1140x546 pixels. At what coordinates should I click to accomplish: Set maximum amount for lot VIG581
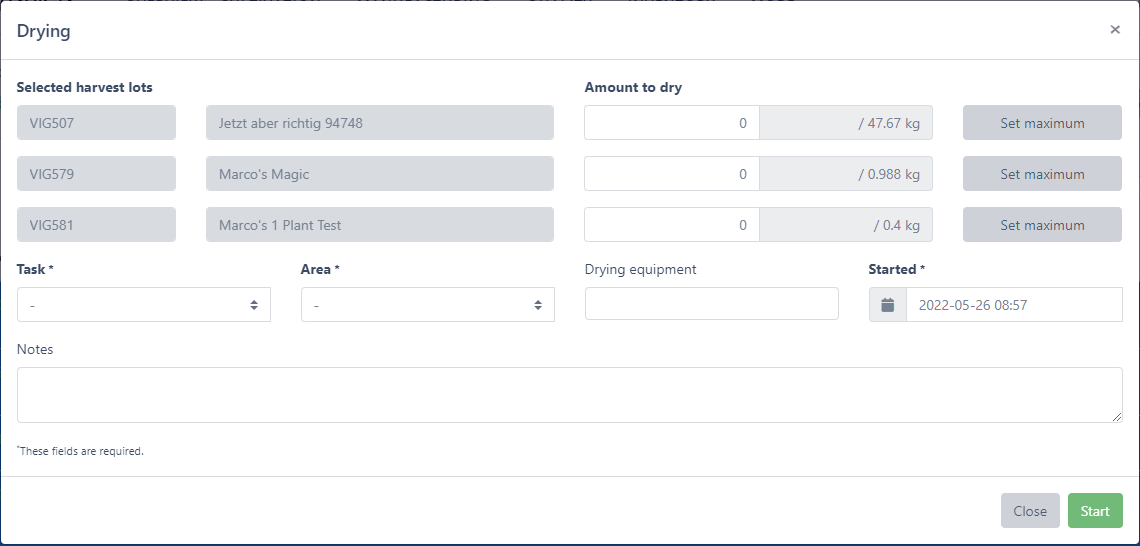click(1042, 225)
